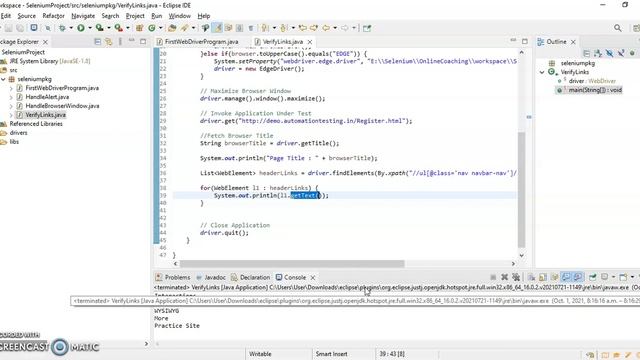
Task: Click the magnifier search icon at top right
Action: pos(618,28)
